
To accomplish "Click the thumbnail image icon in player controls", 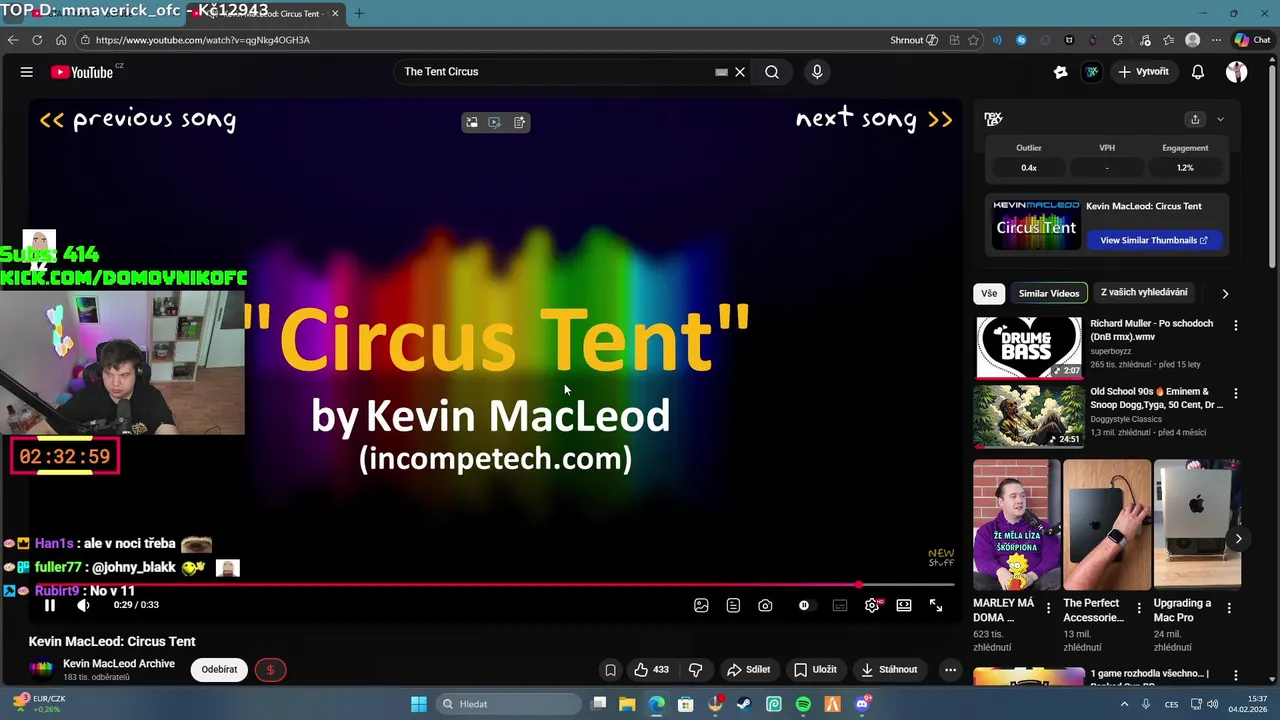I will point(701,605).
